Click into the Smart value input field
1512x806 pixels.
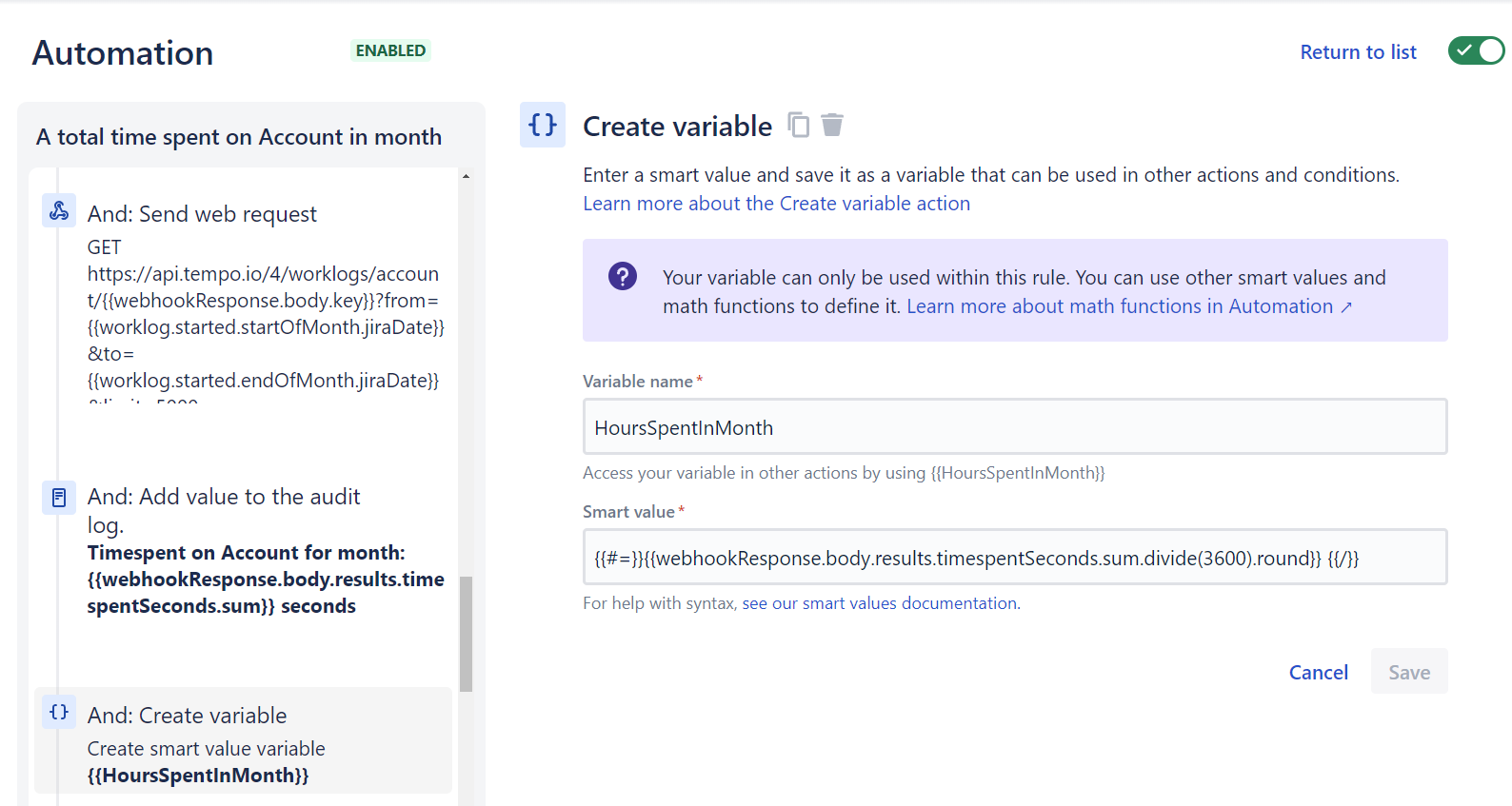1014,558
